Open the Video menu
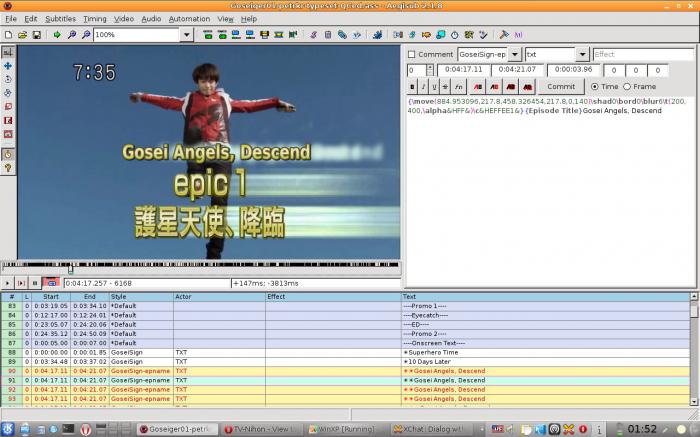The image size is (700, 437). (124, 19)
